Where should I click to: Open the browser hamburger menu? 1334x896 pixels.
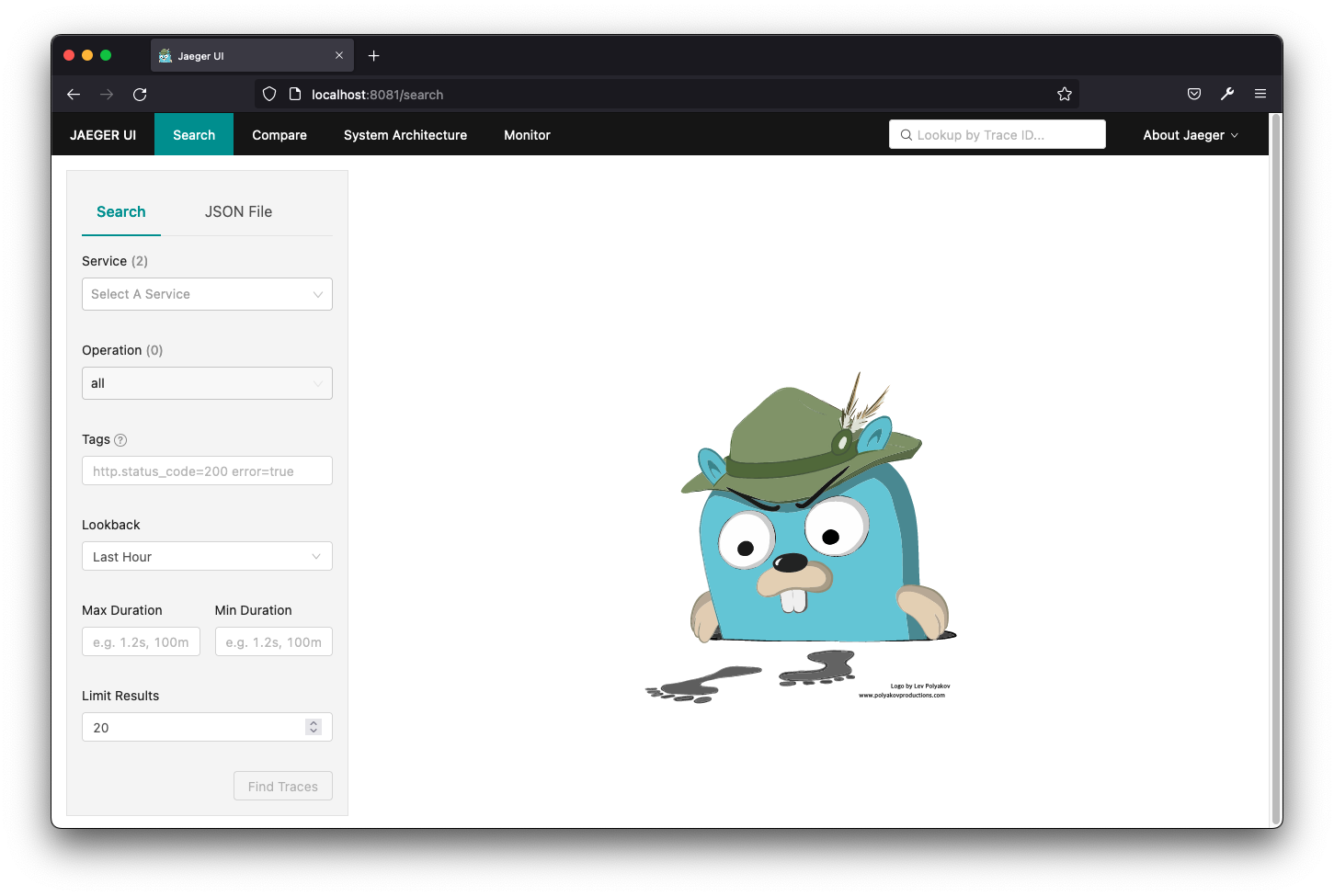point(1260,94)
